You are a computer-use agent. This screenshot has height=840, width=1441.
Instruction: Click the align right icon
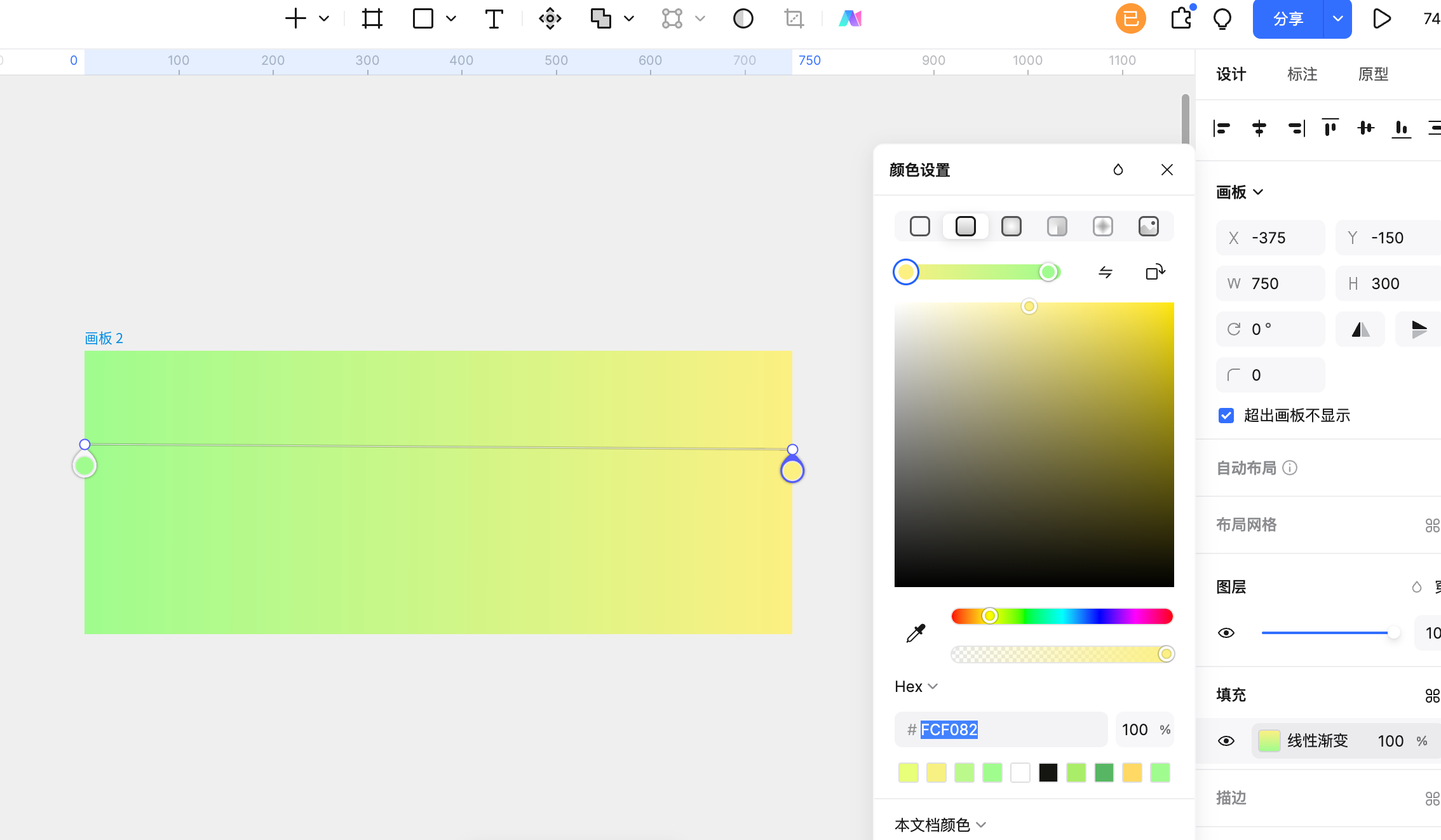1296,128
